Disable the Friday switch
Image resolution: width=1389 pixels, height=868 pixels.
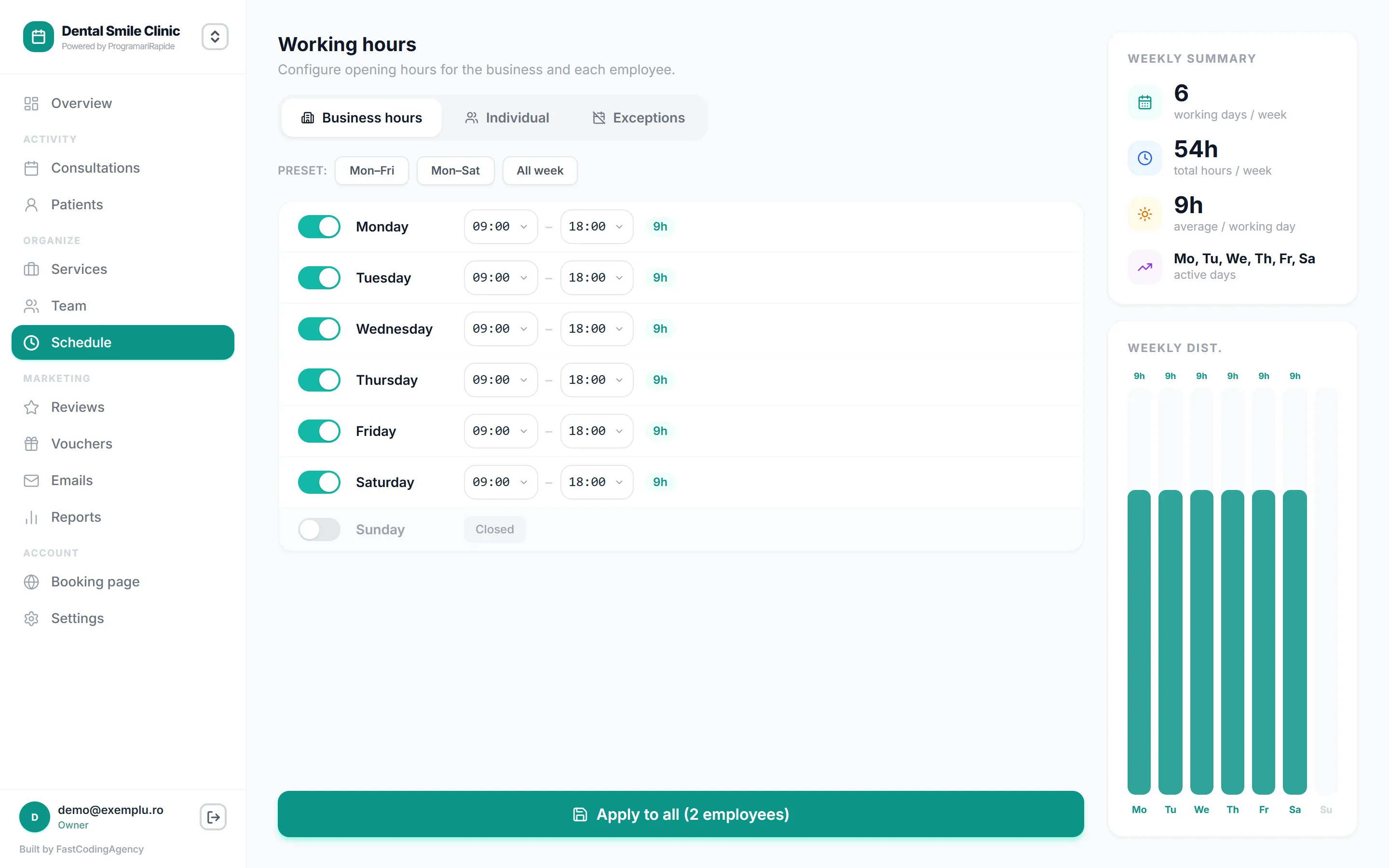point(319,431)
